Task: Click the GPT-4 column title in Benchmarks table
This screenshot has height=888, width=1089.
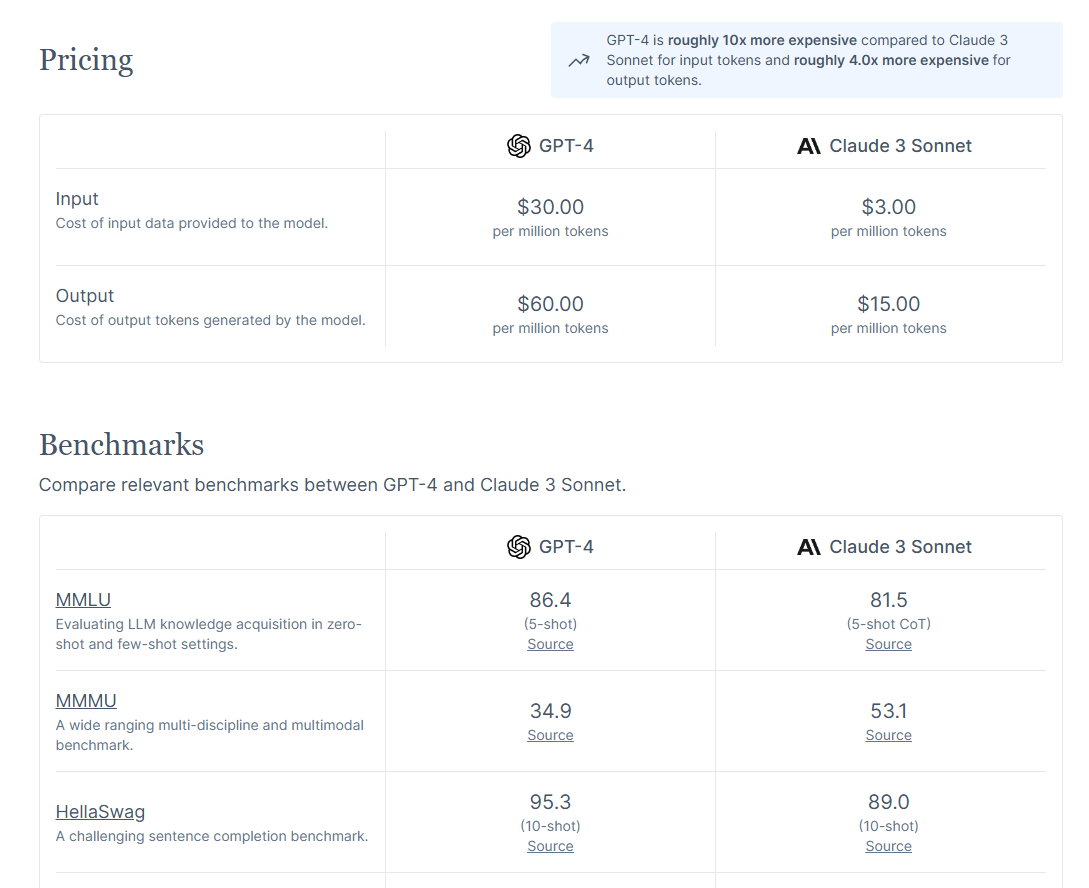Action: (566, 547)
